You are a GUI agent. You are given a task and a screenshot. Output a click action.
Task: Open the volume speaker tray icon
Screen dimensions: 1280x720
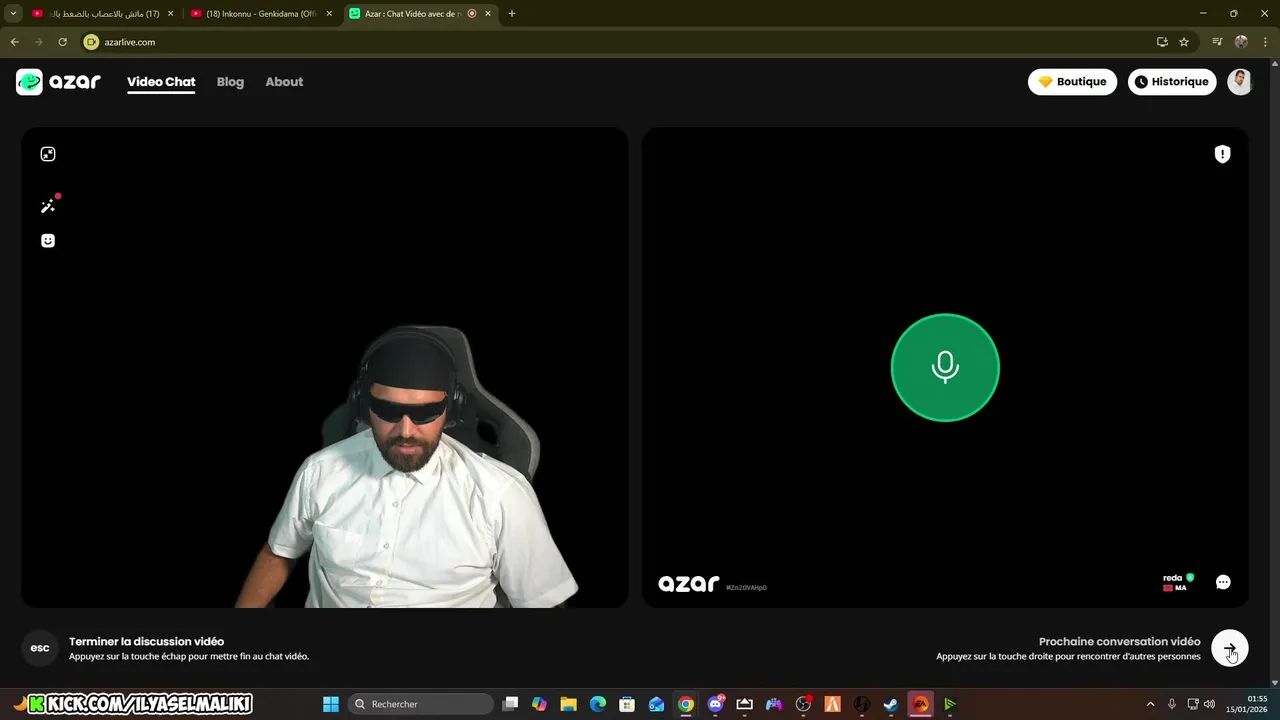click(x=1209, y=704)
